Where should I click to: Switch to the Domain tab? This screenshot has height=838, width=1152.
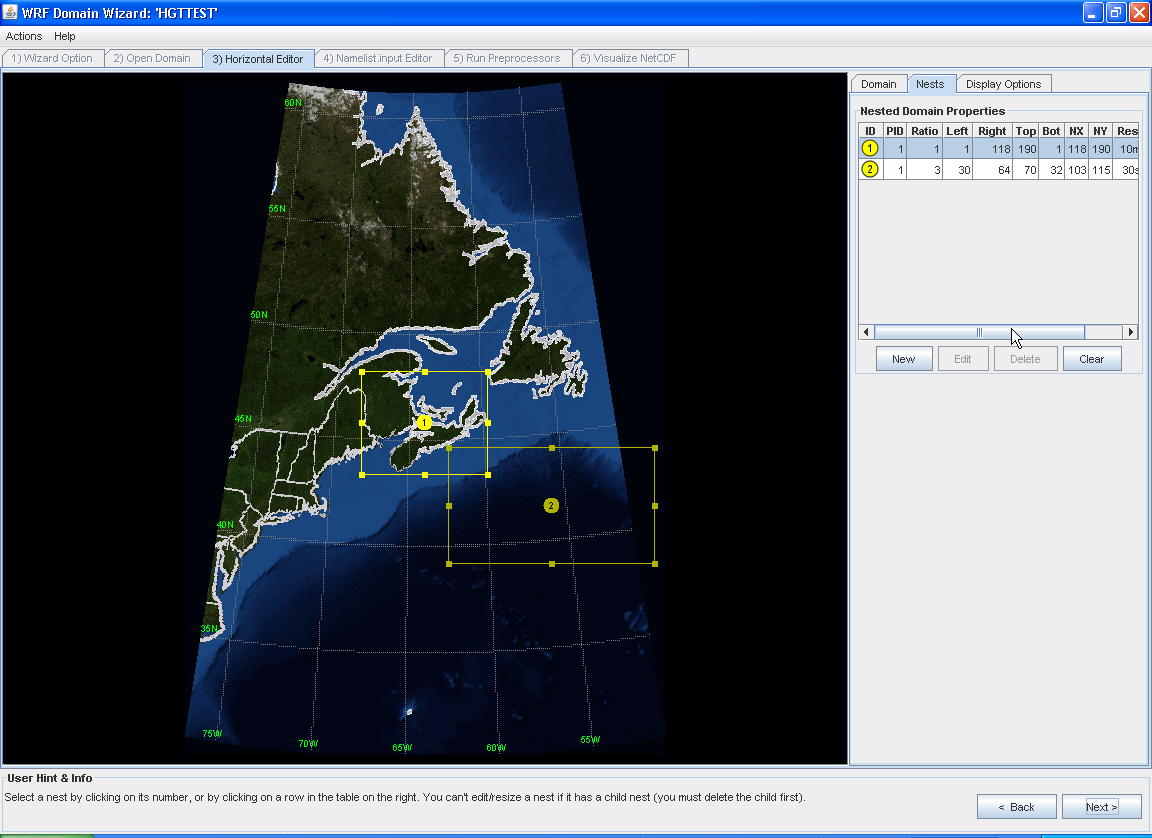click(x=879, y=84)
